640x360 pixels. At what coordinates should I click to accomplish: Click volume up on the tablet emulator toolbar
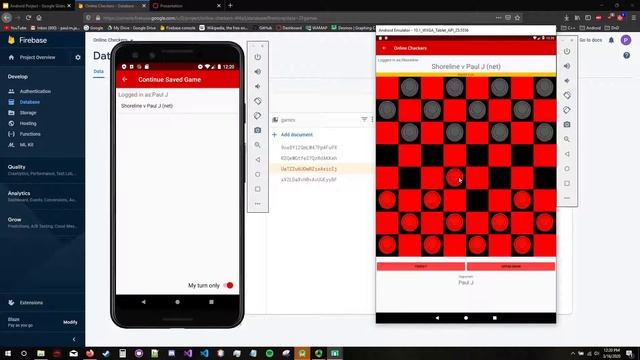click(567, 66)
